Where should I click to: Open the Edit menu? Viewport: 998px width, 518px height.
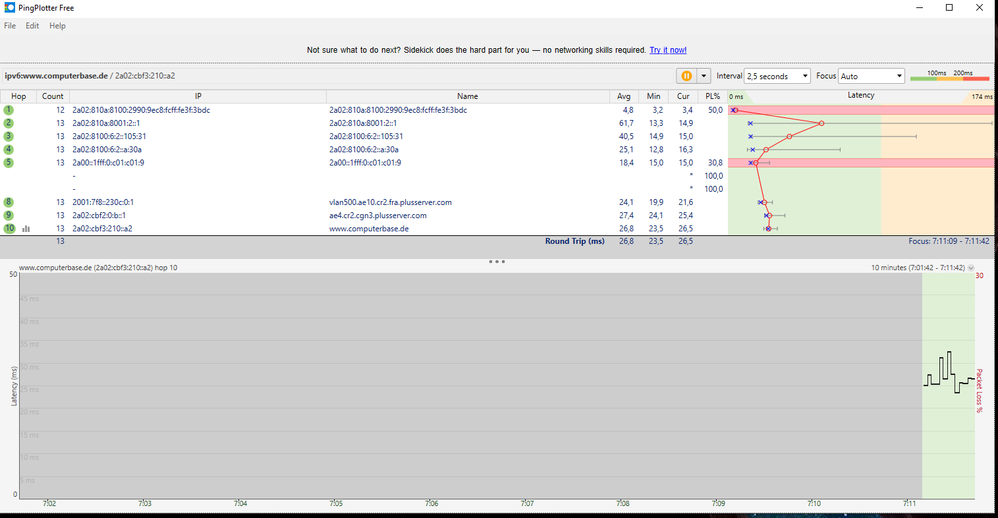click(x=32, y=25)
